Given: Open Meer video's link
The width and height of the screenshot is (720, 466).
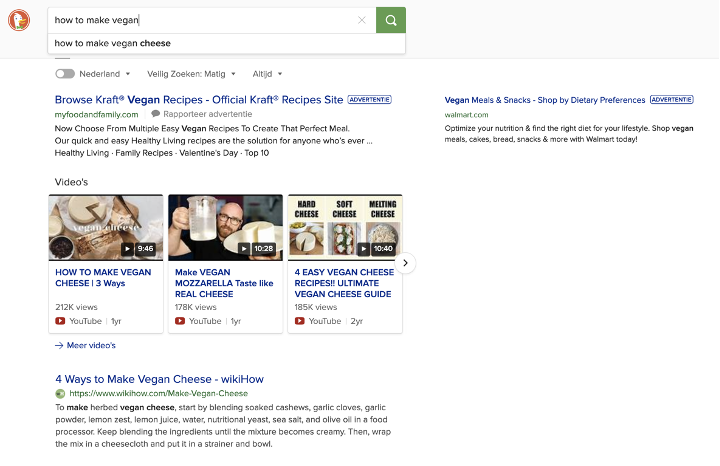Looking at the screenshot, I should (91, 345).
